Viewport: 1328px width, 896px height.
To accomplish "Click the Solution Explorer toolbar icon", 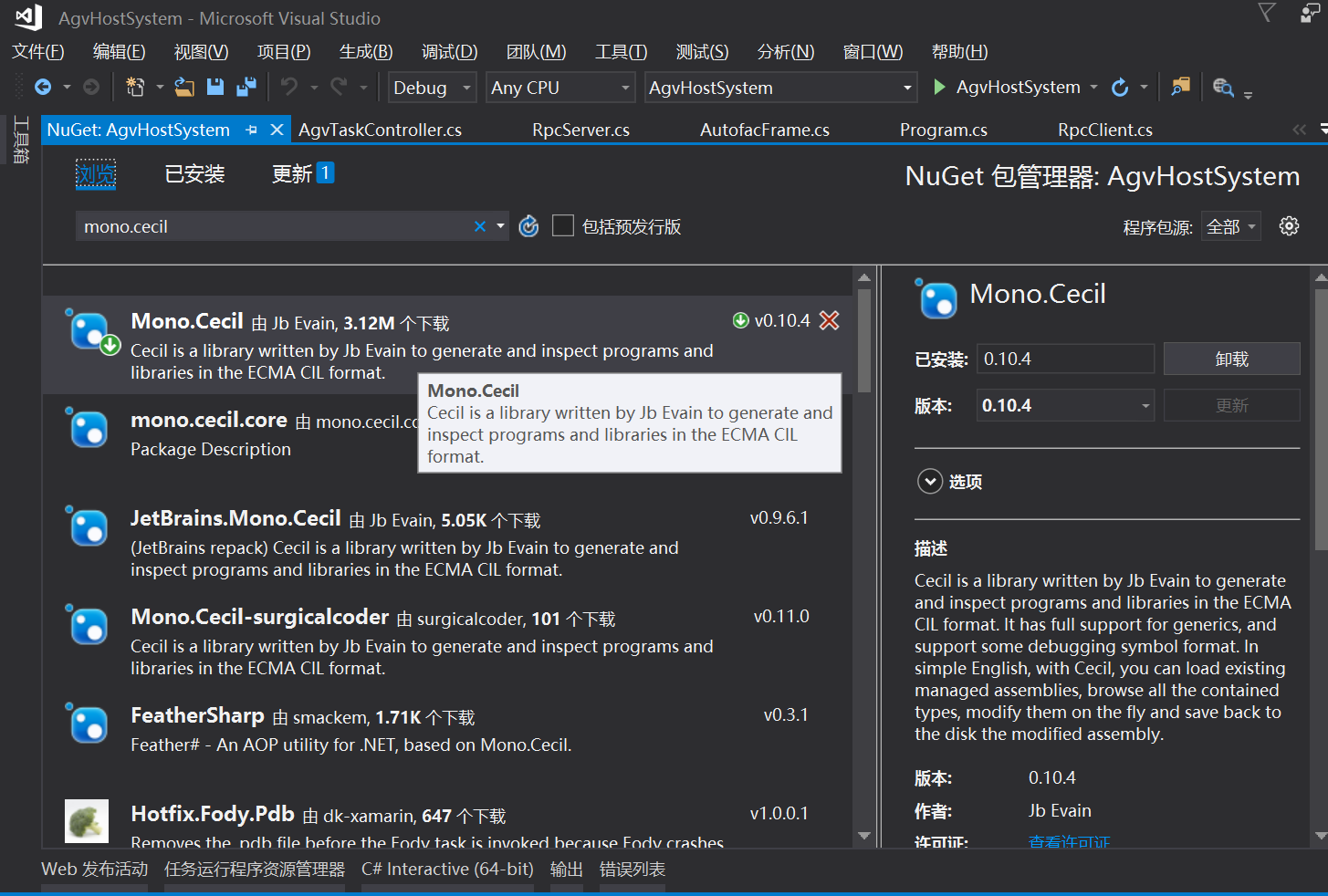I will tap(1181, 88).
